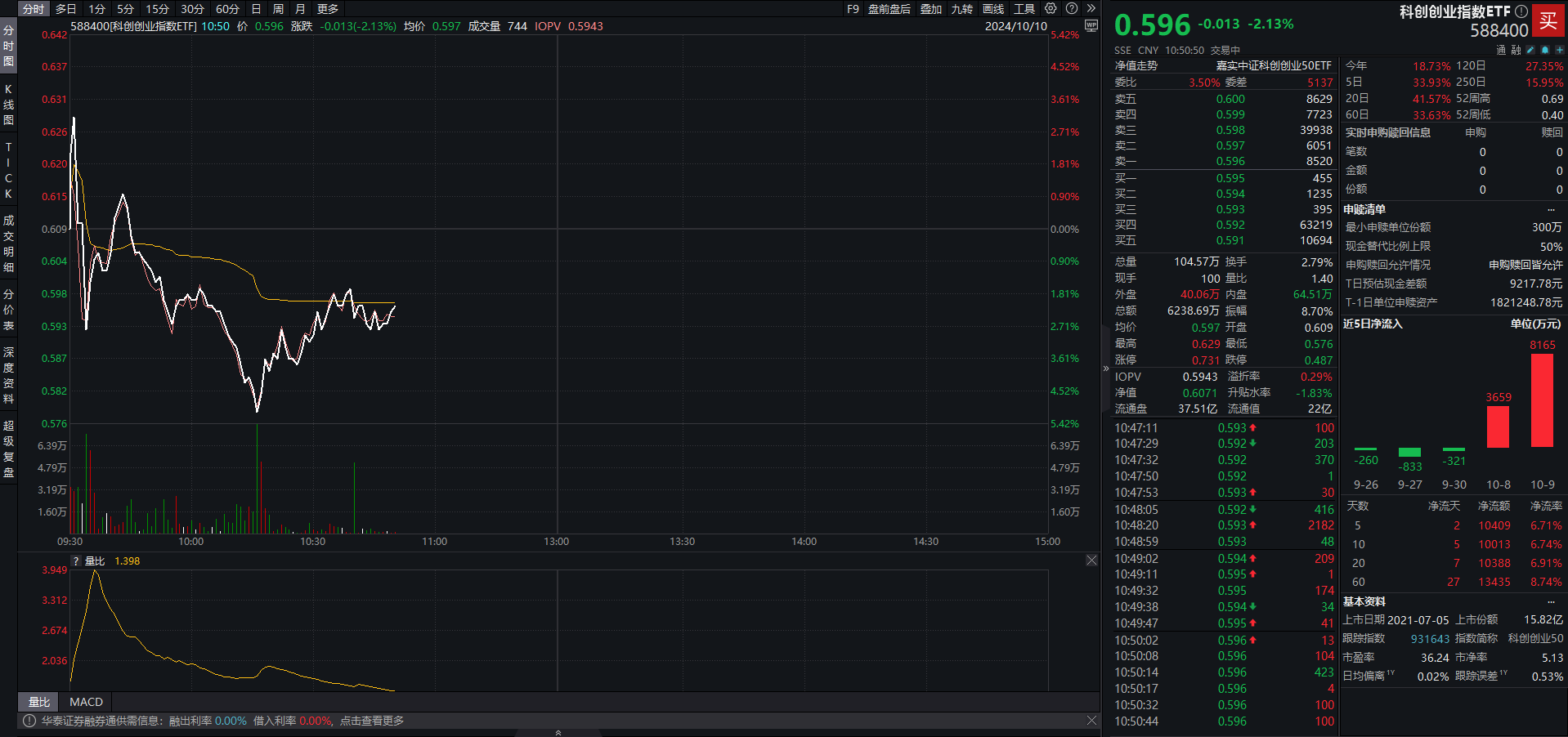
Task: Open chart settings gear icon
Action: click(1051, 9)
